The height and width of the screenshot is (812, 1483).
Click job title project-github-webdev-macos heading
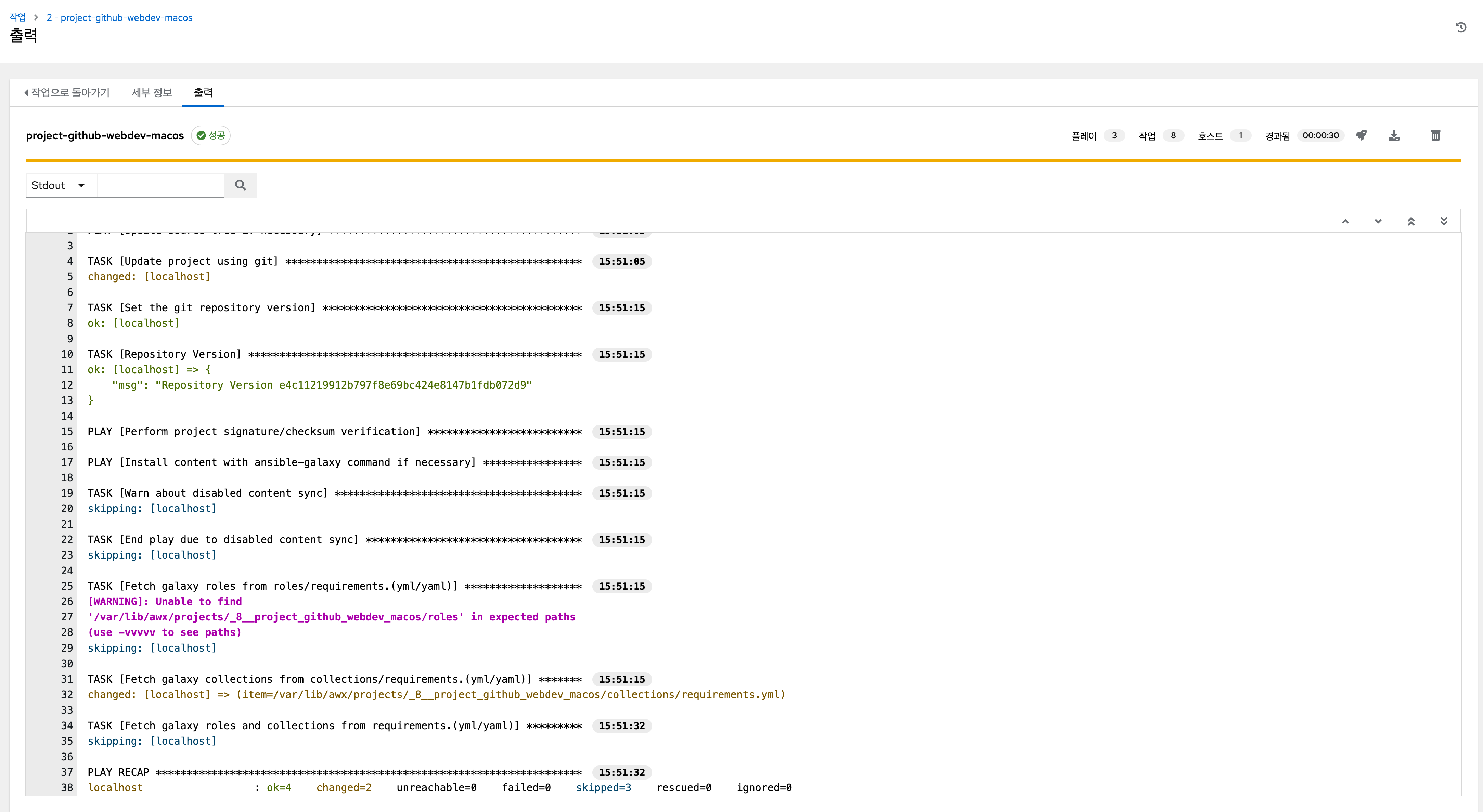[105, 135]
